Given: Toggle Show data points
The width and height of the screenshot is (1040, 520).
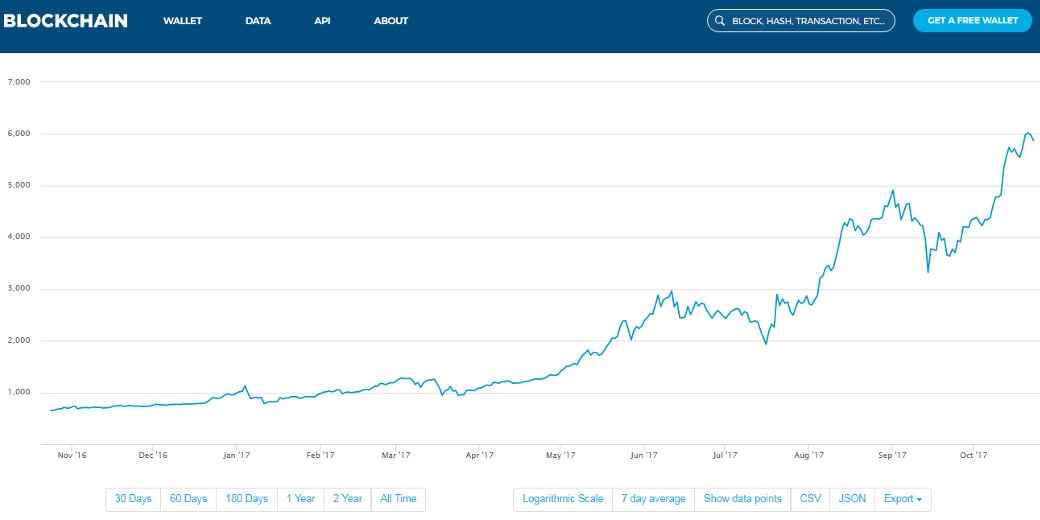Looking at the screenshot, I should point(743,499).
